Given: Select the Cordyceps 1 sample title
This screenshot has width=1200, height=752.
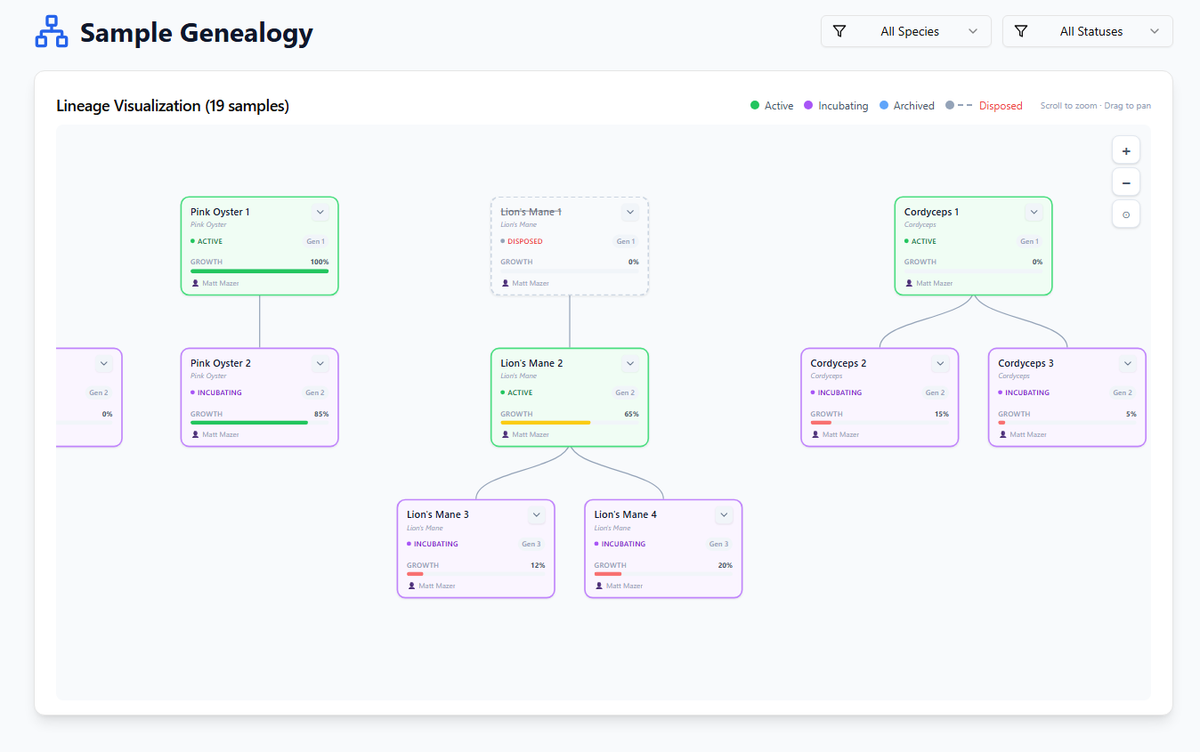Looking at the screenshot, I should tap(931, 212).
